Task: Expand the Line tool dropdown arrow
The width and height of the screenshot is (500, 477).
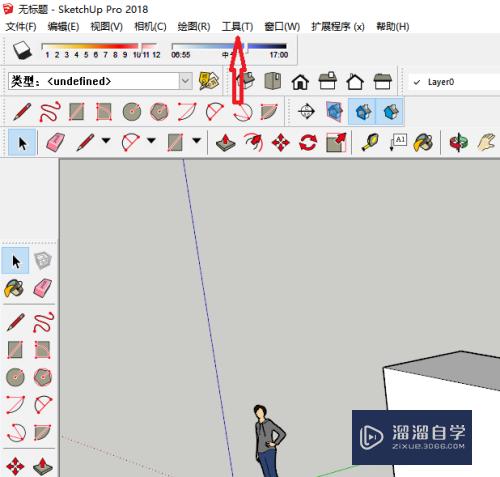Action: [x=106, y=141]
